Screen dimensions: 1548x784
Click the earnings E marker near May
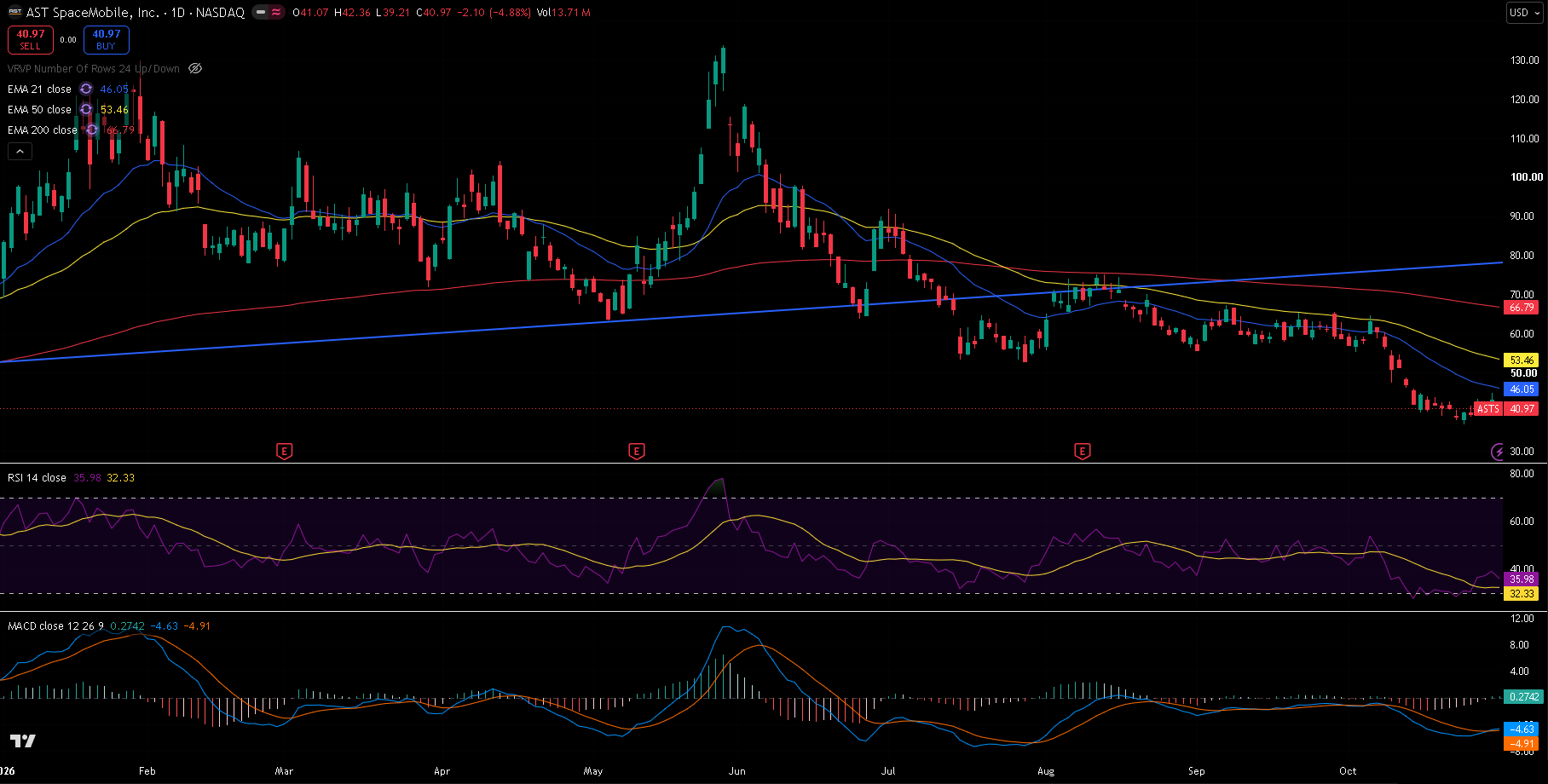pyautogui.click(x=636, y=451)
